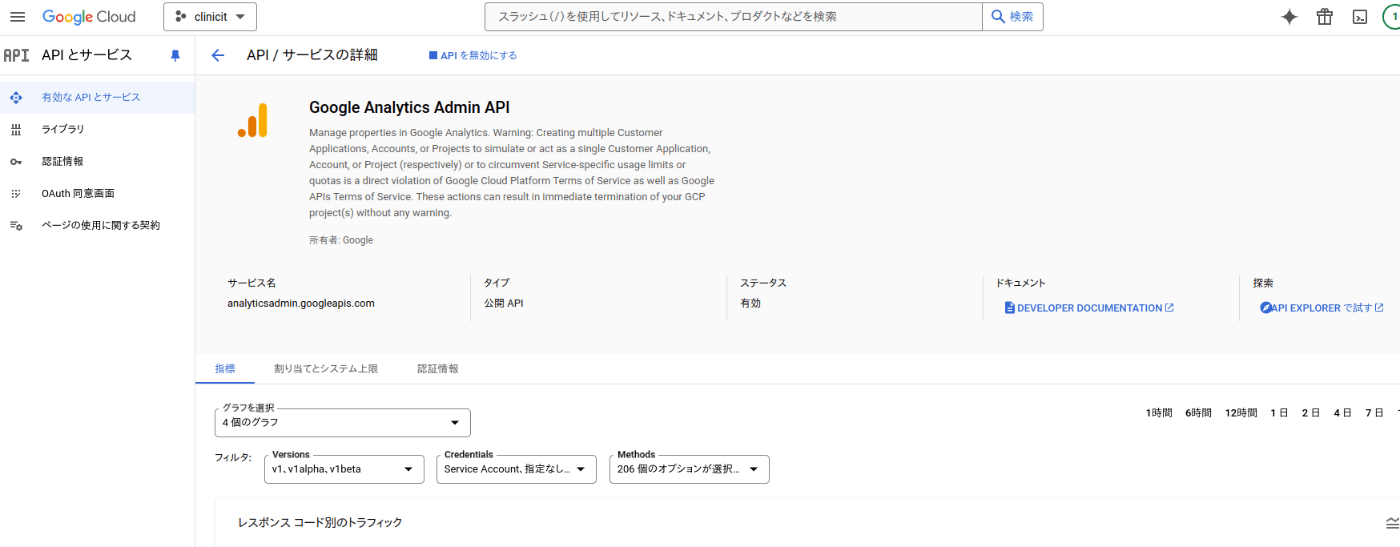Viewport: 1400px width, 547px height.
Task: Click the blue 検索 search button
Action: point(1013,17)
